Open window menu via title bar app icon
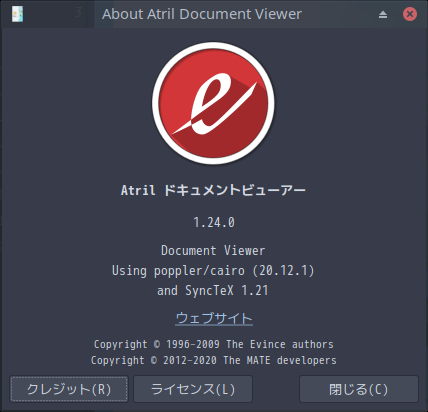This screenshot has height=412, width=428. click(17, 14)
